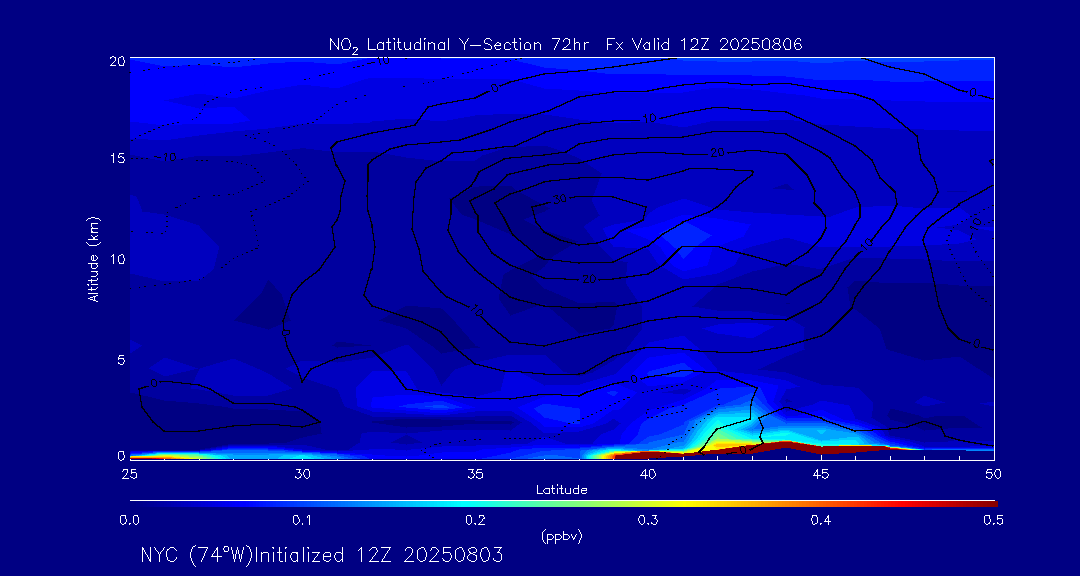
Task: Click the latitude tick label '45'
Action: (821, 474)
